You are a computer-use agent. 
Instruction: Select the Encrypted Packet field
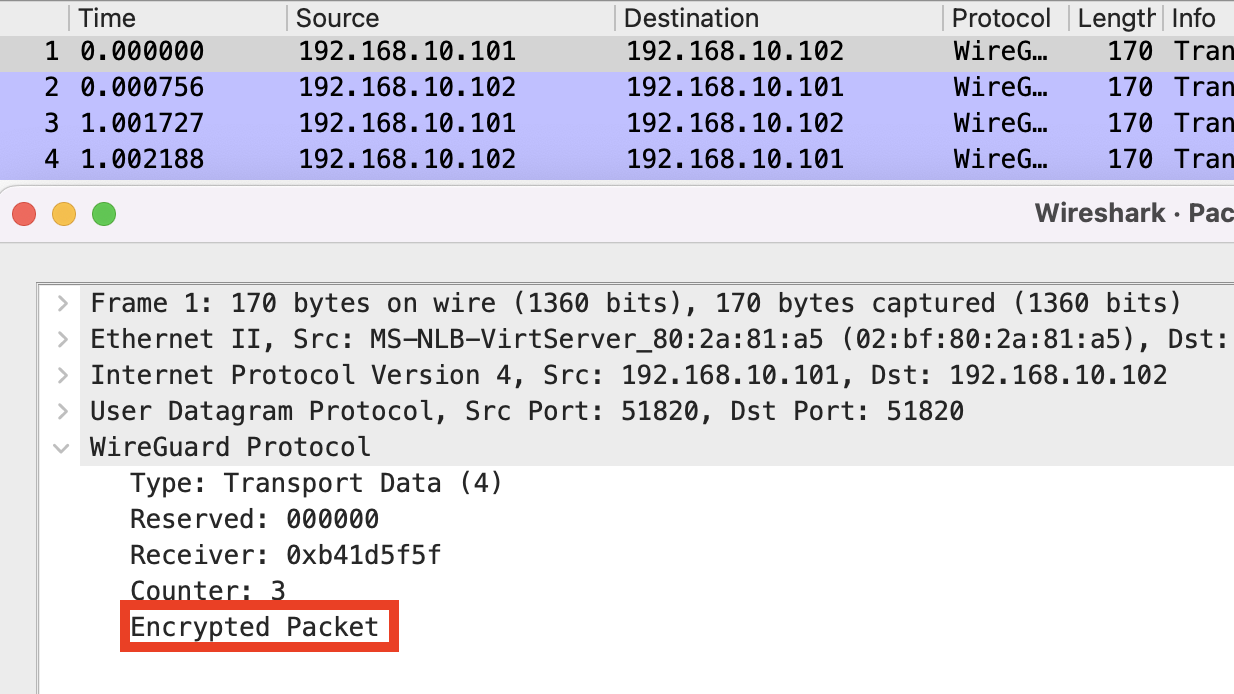pos(255,627)
